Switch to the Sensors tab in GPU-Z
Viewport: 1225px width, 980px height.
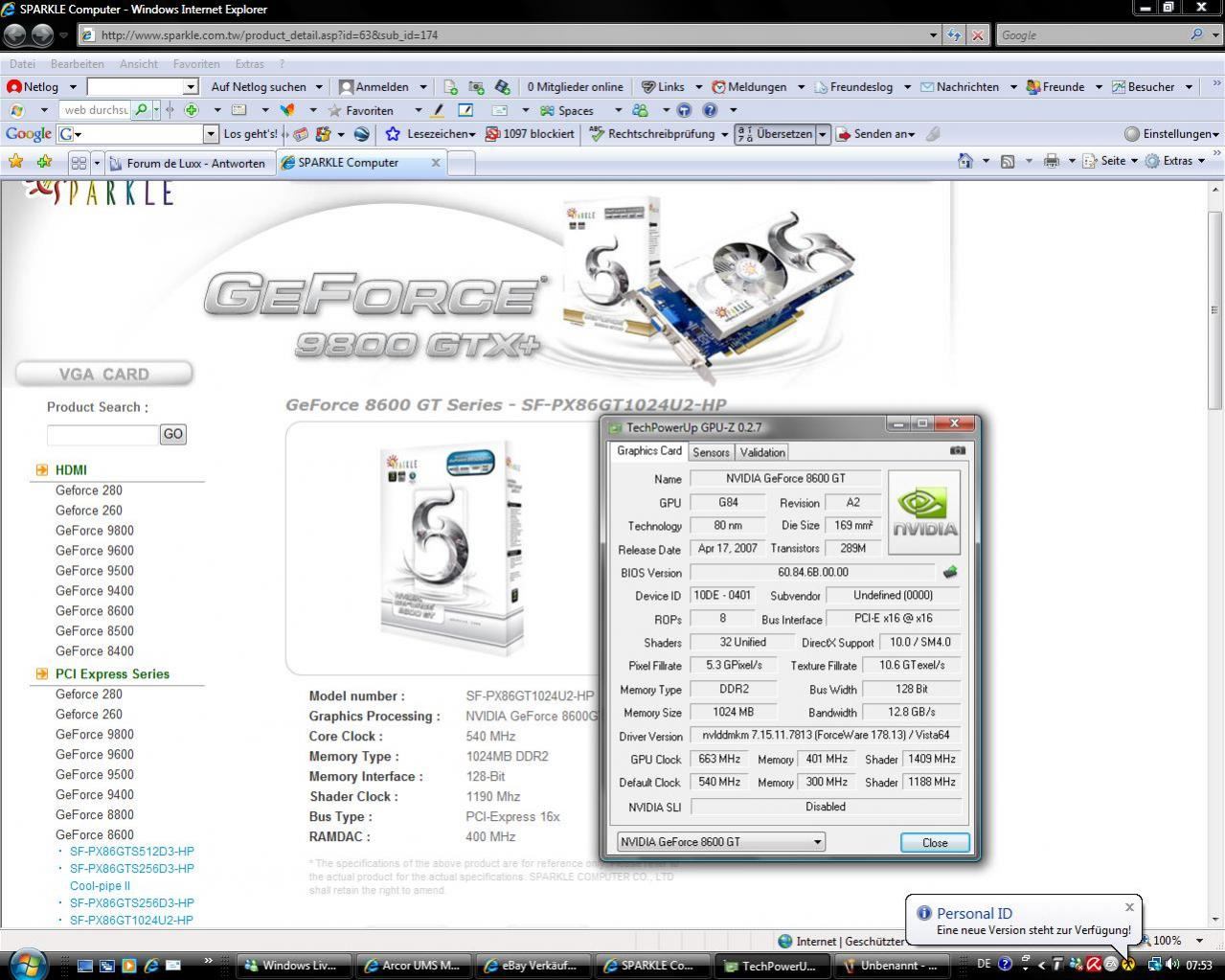pos(711,452)
